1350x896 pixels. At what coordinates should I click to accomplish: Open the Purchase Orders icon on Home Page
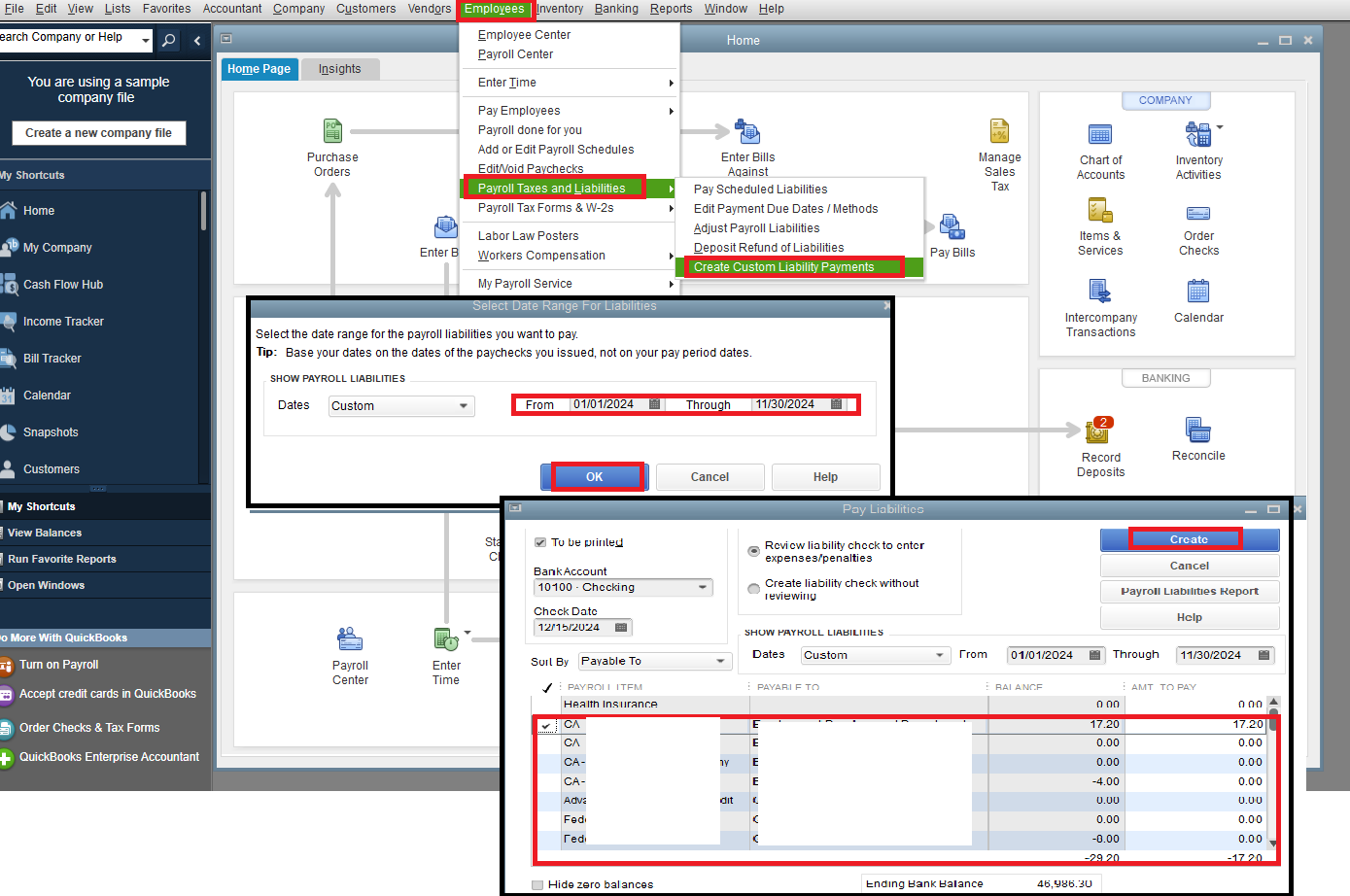click(332, 131)
